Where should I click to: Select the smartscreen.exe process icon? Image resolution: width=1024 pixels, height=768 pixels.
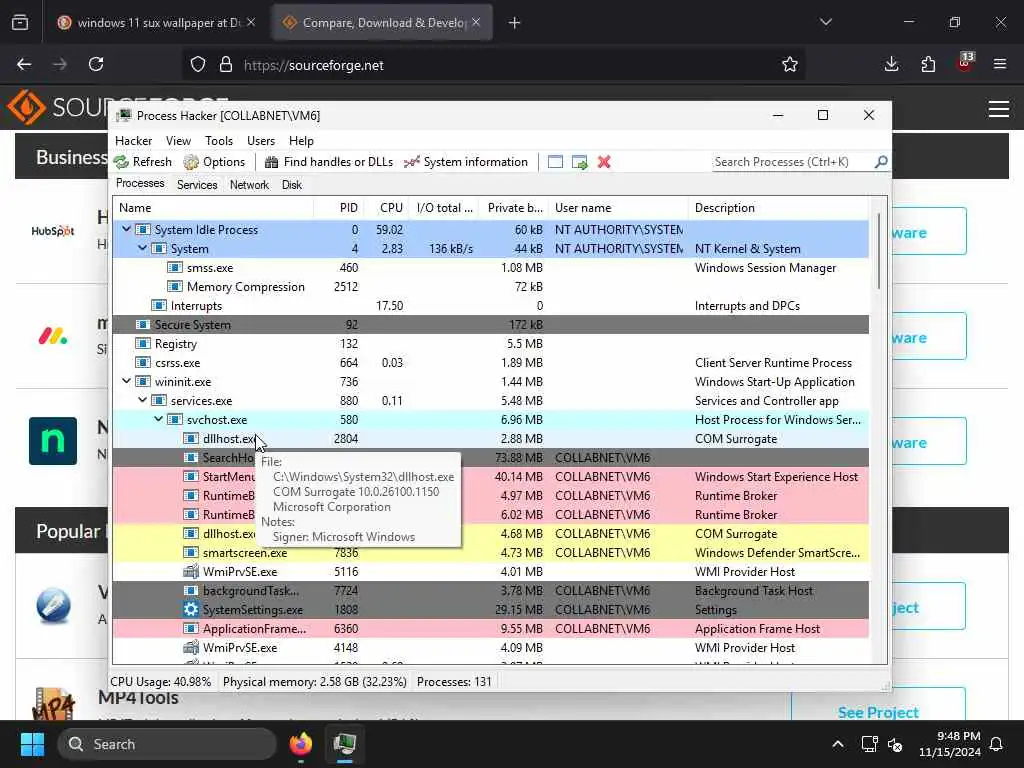(x=191, y=552)
